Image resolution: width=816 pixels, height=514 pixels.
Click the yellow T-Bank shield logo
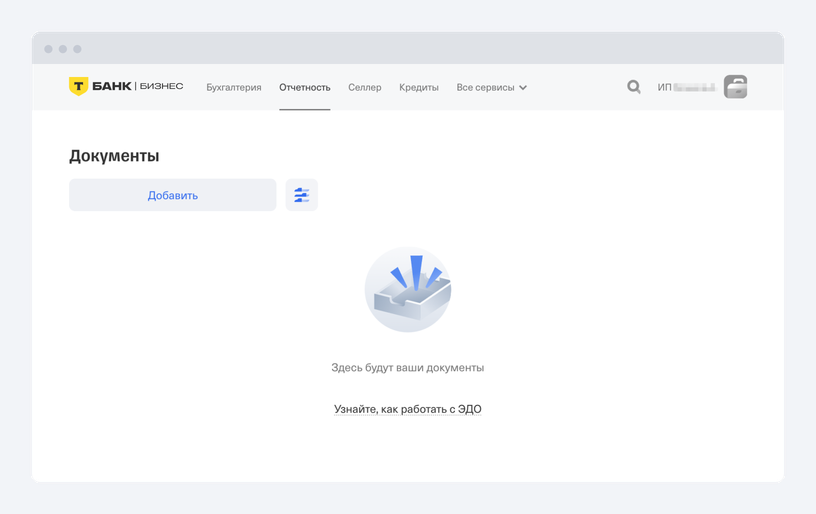[78, 87]
